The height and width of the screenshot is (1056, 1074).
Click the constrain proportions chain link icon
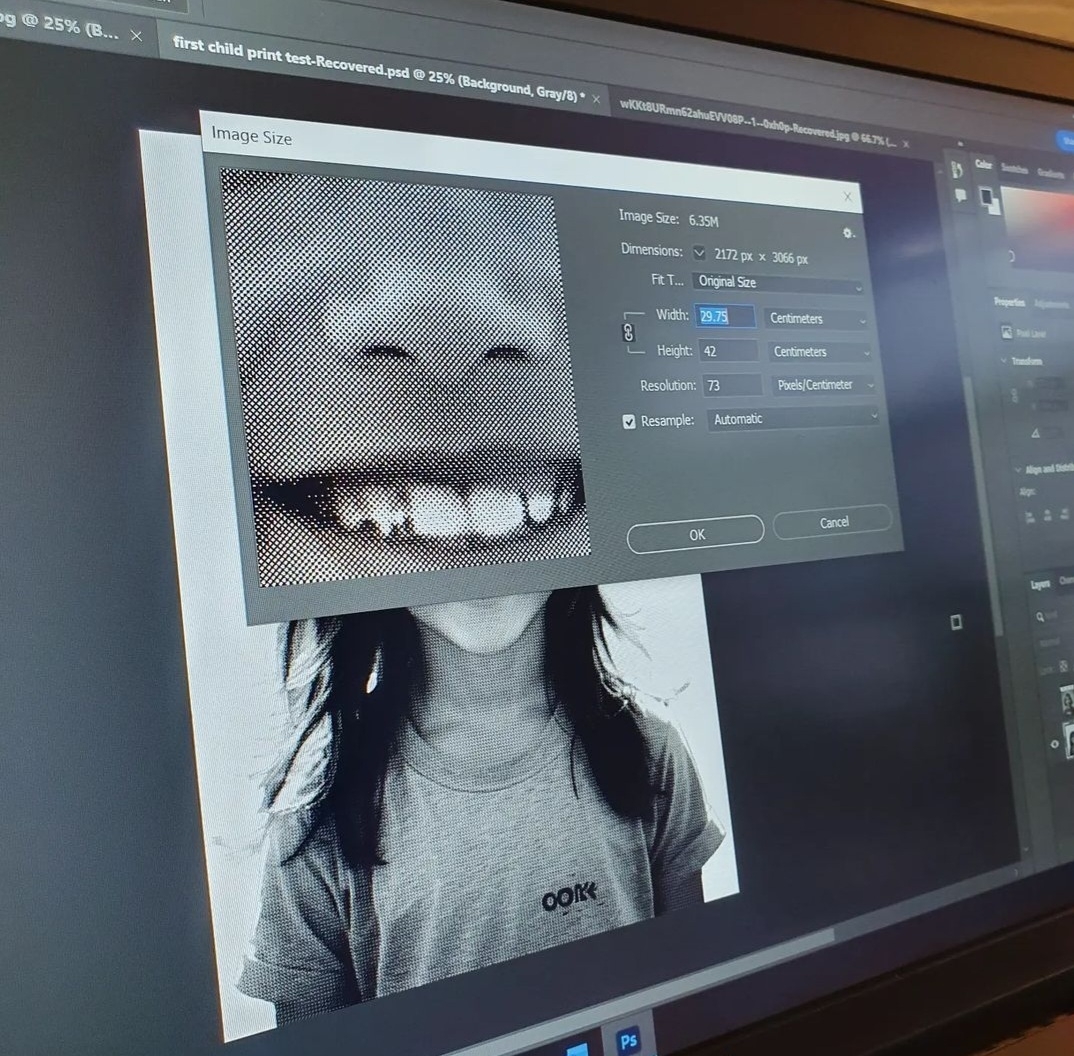(629, 333)
